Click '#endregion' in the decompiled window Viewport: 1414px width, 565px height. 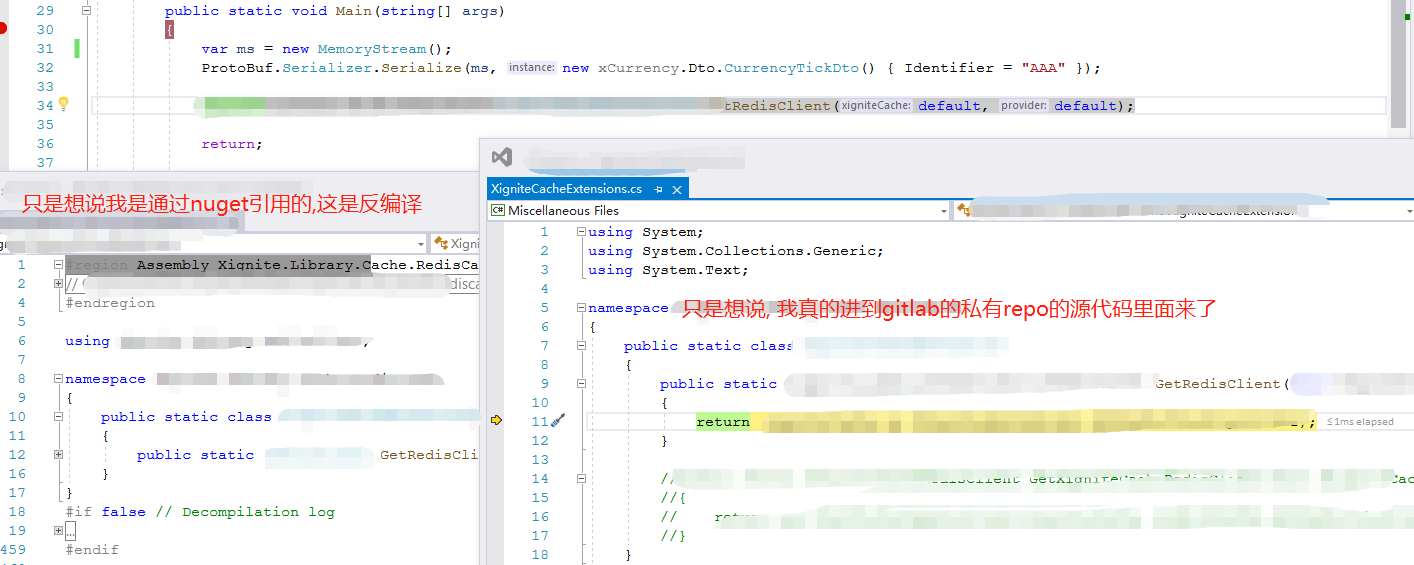point(110,303)
